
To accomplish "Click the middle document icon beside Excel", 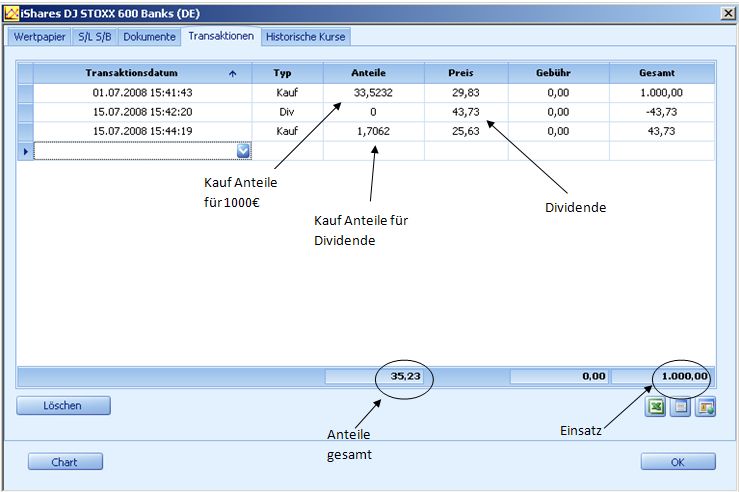I will [x=681, y=407].
